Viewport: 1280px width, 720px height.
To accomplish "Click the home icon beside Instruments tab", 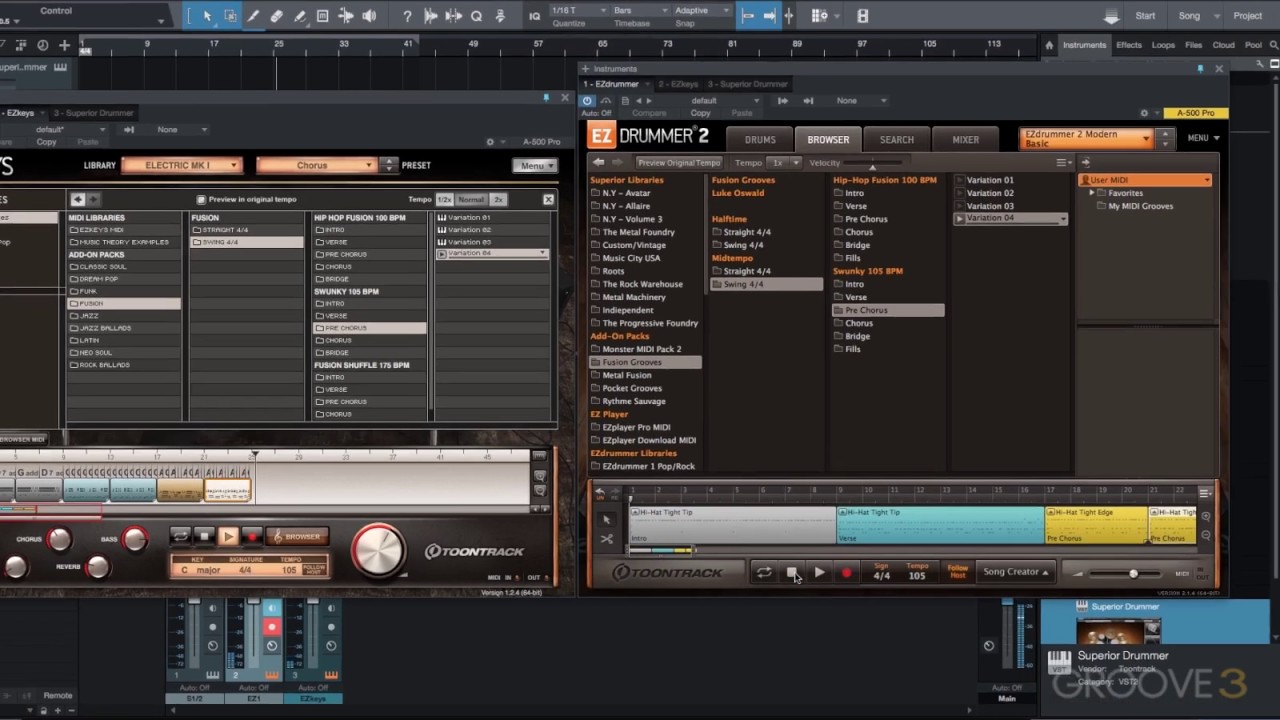I will (1049, 45).
